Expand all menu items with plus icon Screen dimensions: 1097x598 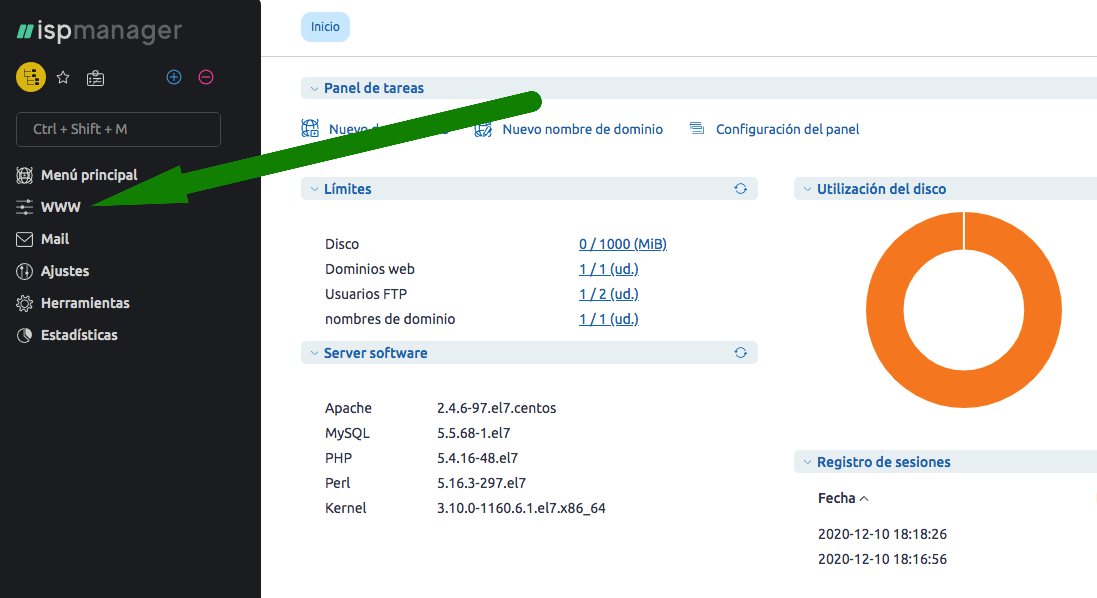click(x=174, y=77)
